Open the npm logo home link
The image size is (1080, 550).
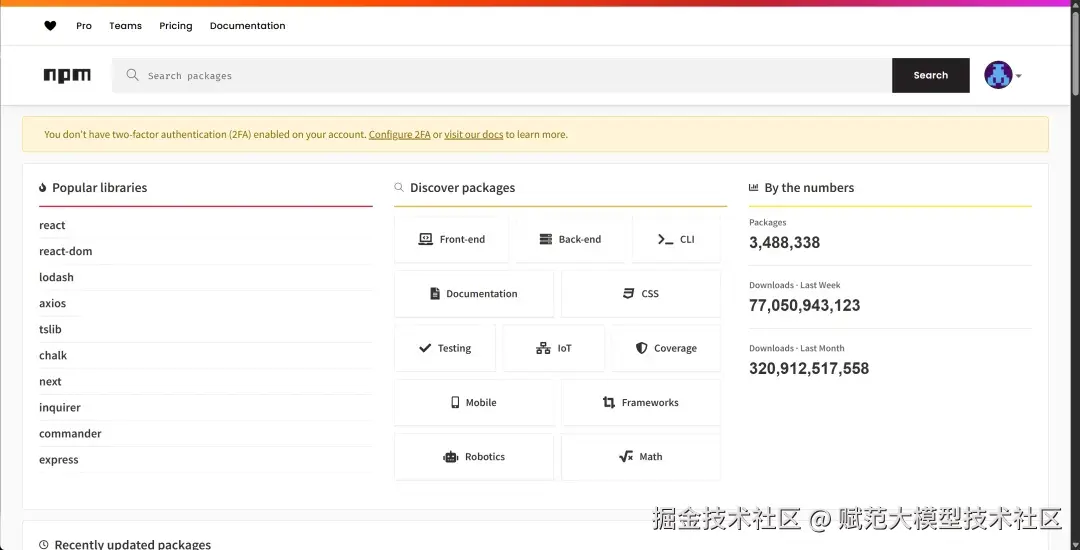pos(67,76)
